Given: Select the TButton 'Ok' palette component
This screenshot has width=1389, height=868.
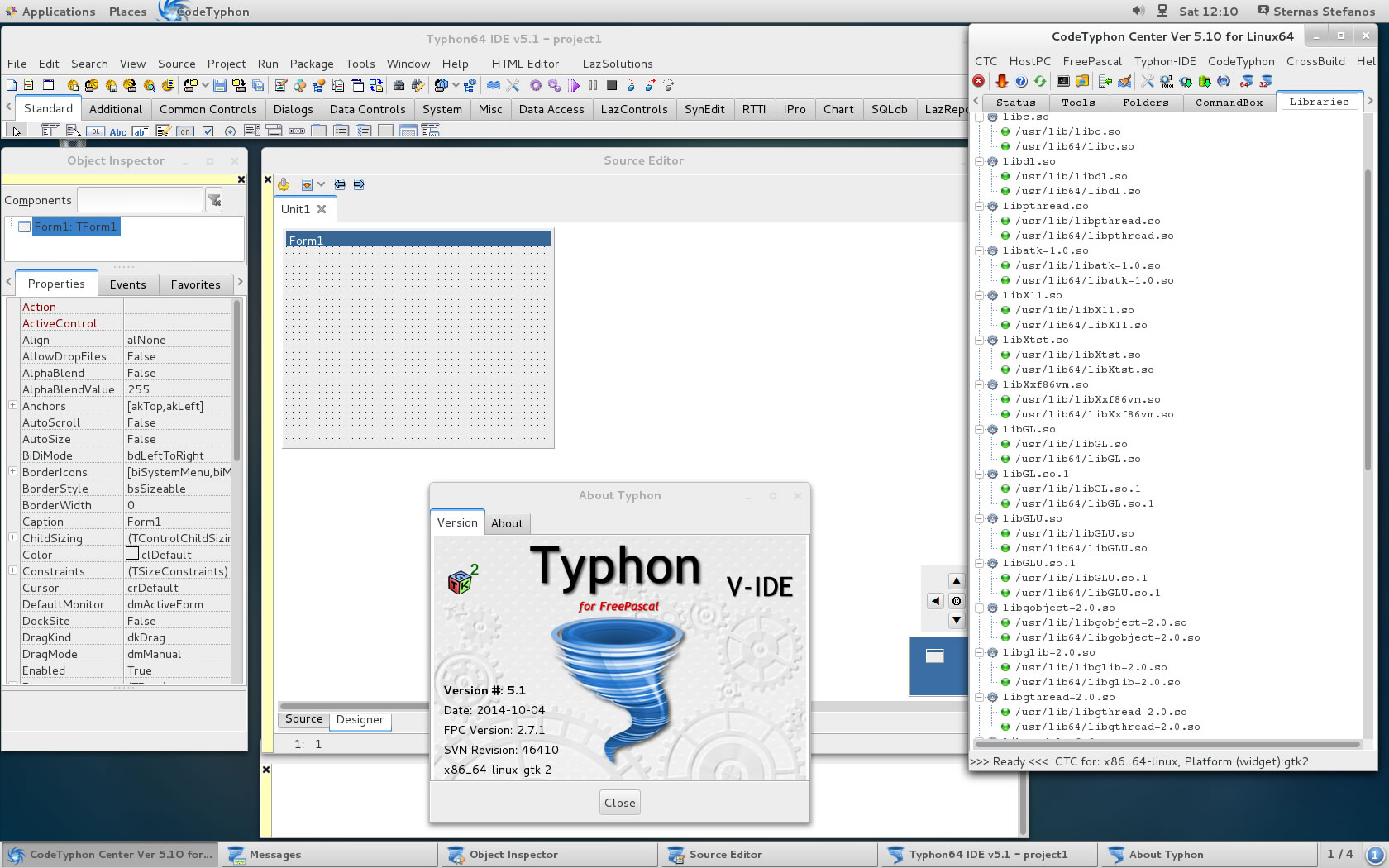Looking at the screenshot, I should click(x=96, y=131).
